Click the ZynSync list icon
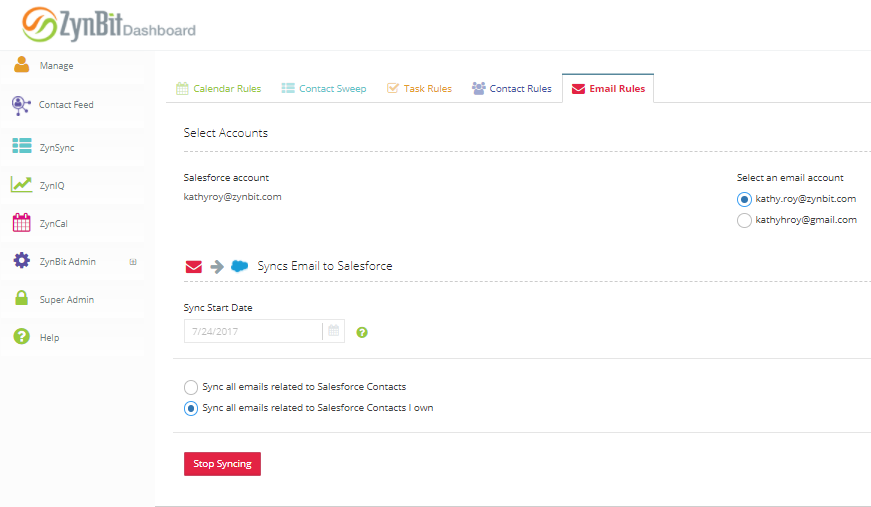The height and width of the screenshot is (507, 871). (22, 146)
